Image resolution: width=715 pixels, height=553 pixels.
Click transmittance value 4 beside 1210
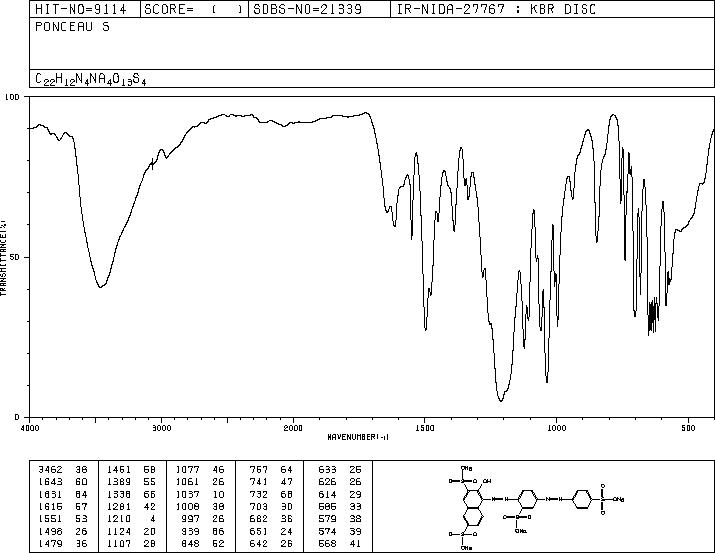[153, 519]
